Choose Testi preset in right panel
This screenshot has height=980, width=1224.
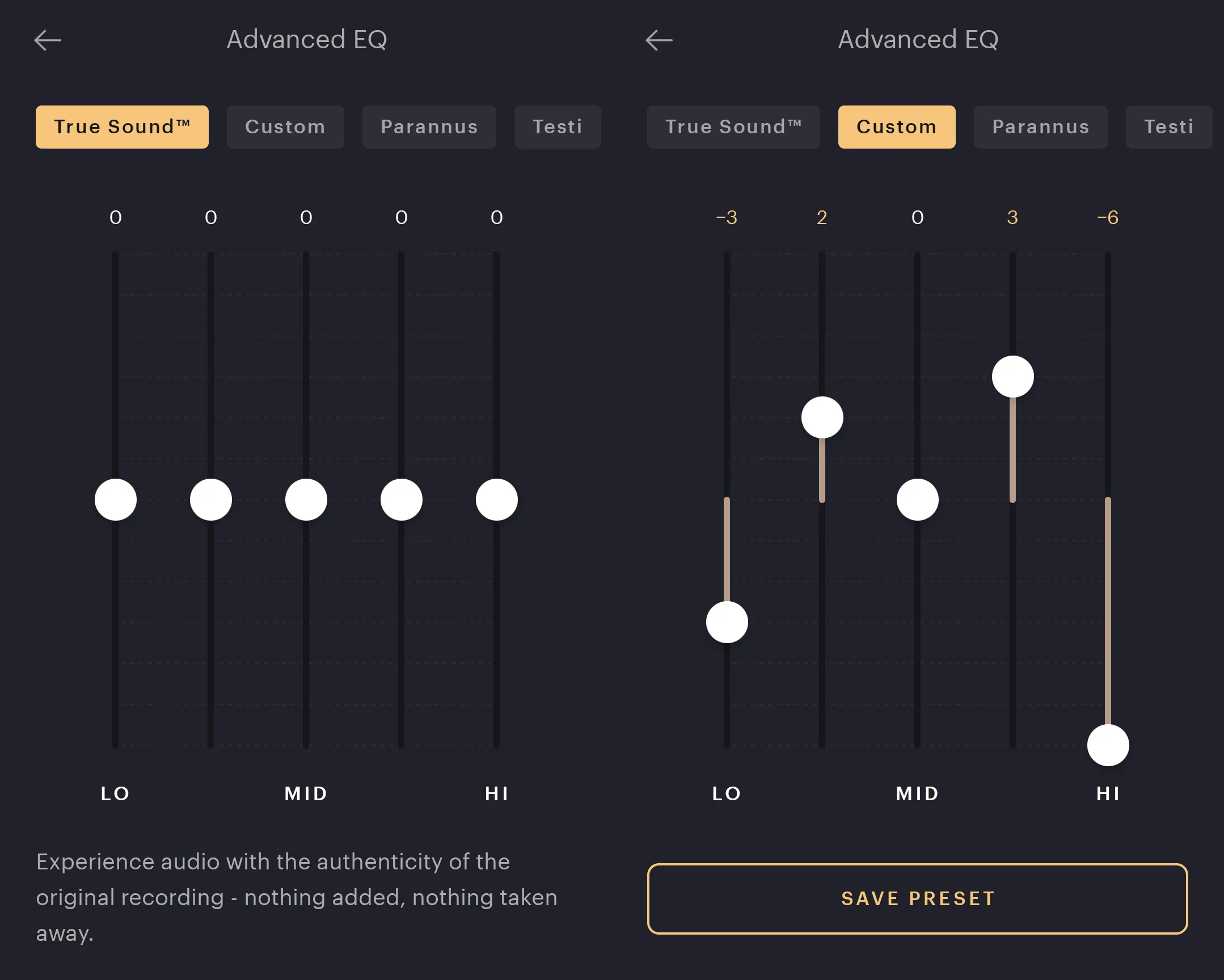[x=1168, y=126]
